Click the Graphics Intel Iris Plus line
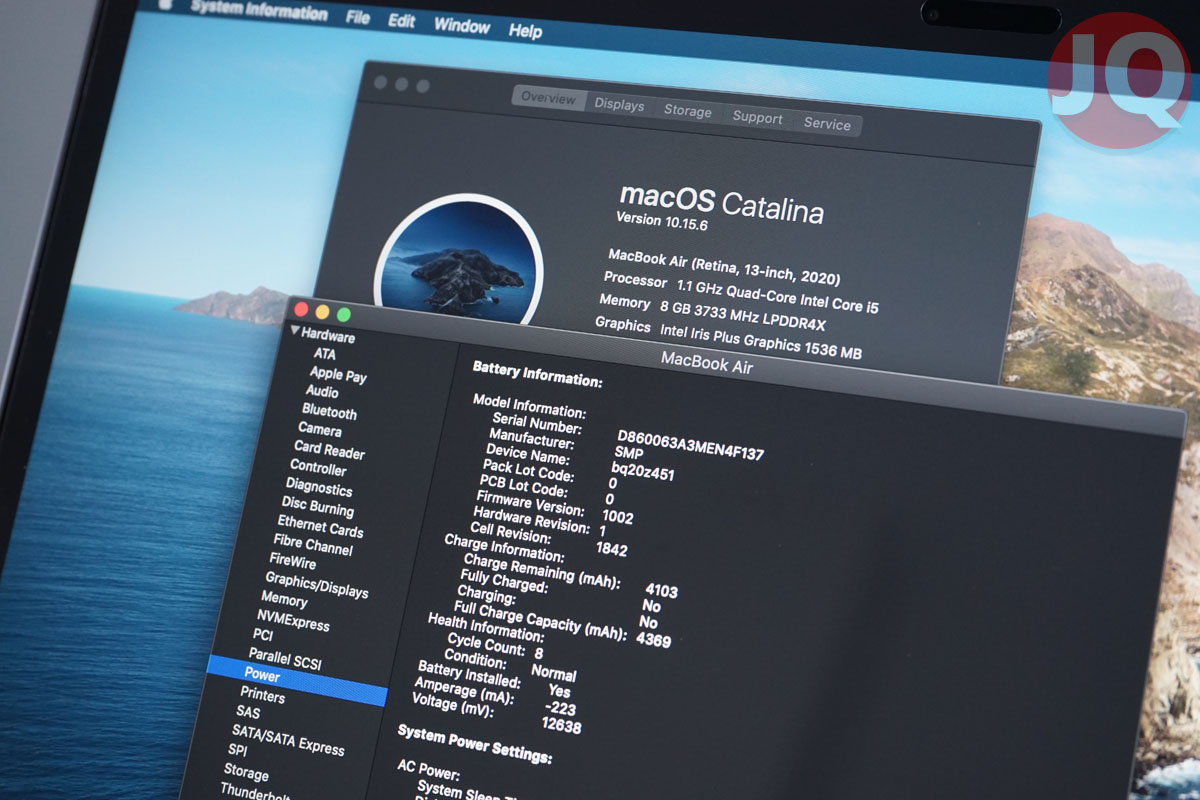 [728, 336]
